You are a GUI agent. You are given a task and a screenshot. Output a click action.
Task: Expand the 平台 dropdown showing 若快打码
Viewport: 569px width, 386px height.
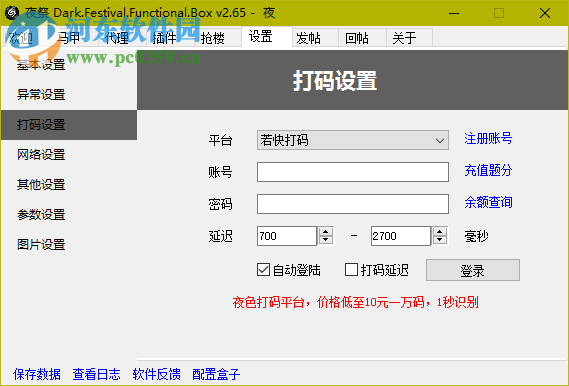[x=353, y=140]
